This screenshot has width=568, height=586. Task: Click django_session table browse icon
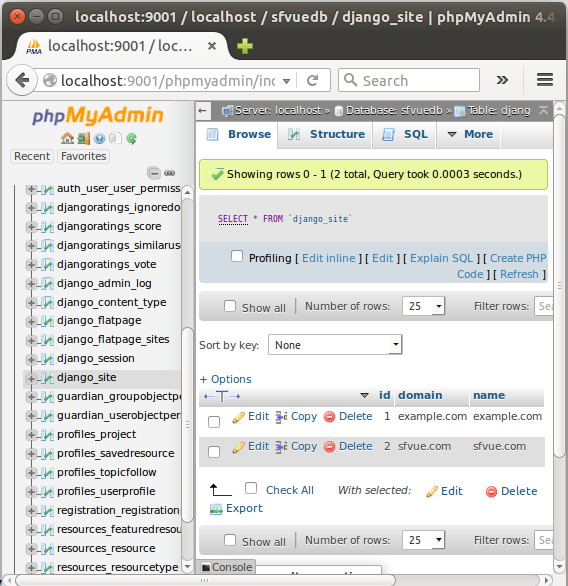tap(47, 359)
